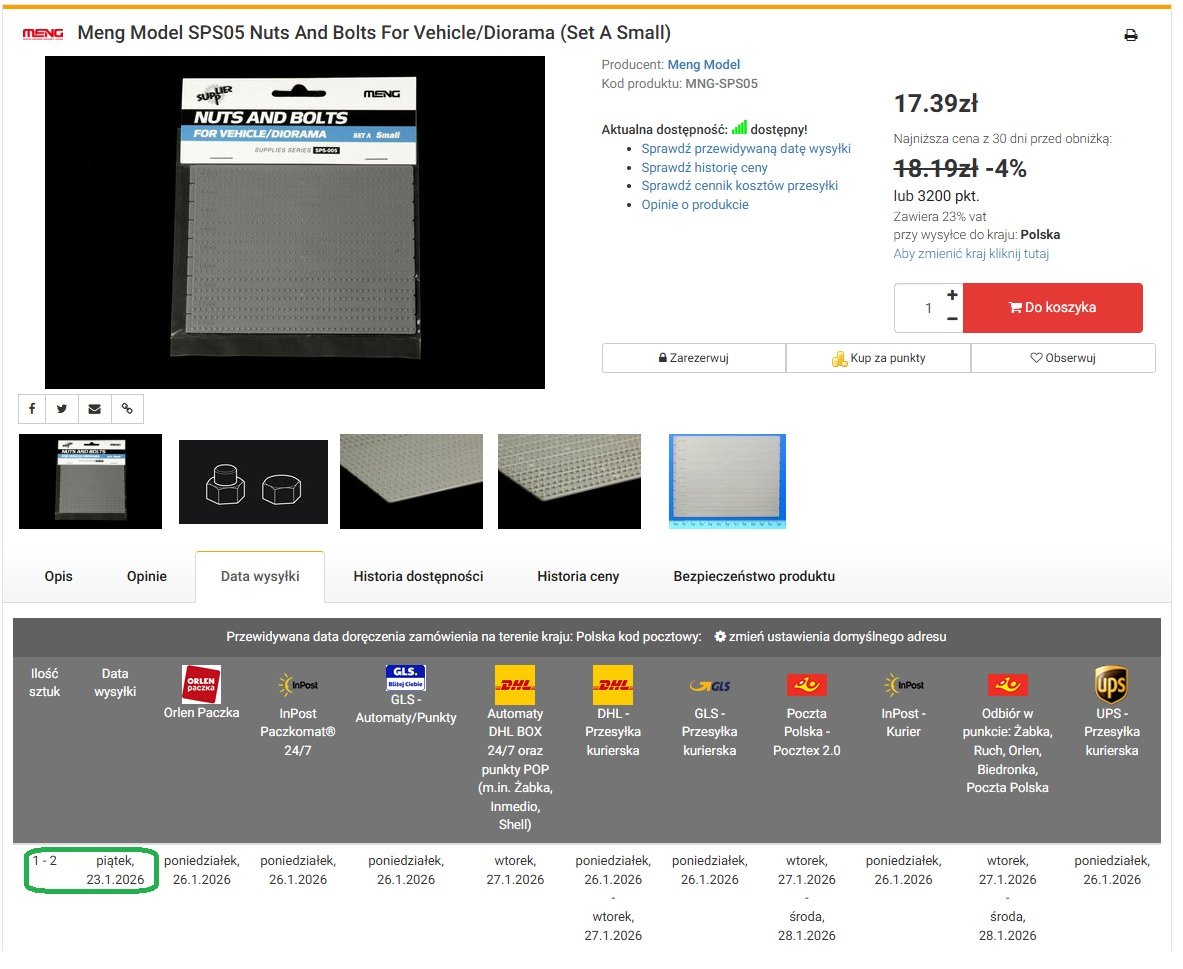Add product with Do koszyka button
The image size is (1183, 969).
1052,308
